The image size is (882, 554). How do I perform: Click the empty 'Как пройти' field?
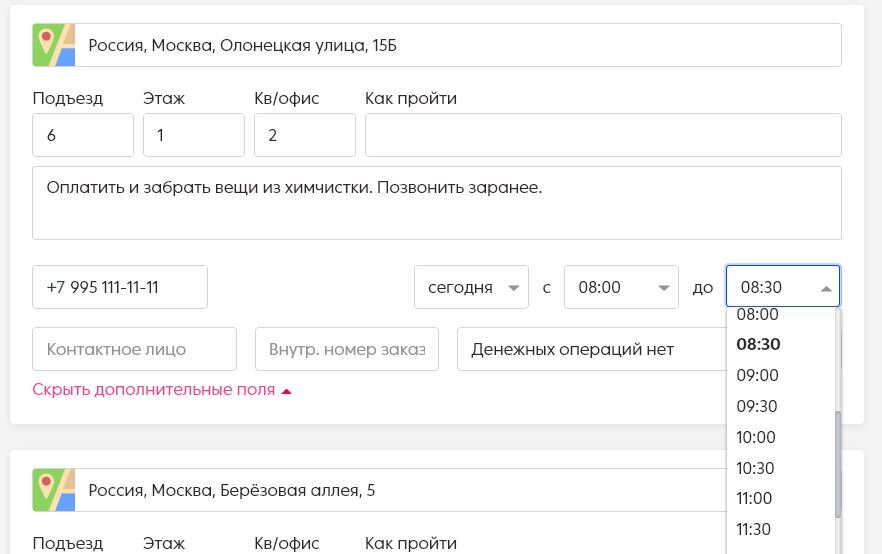[x=603, y=135]
